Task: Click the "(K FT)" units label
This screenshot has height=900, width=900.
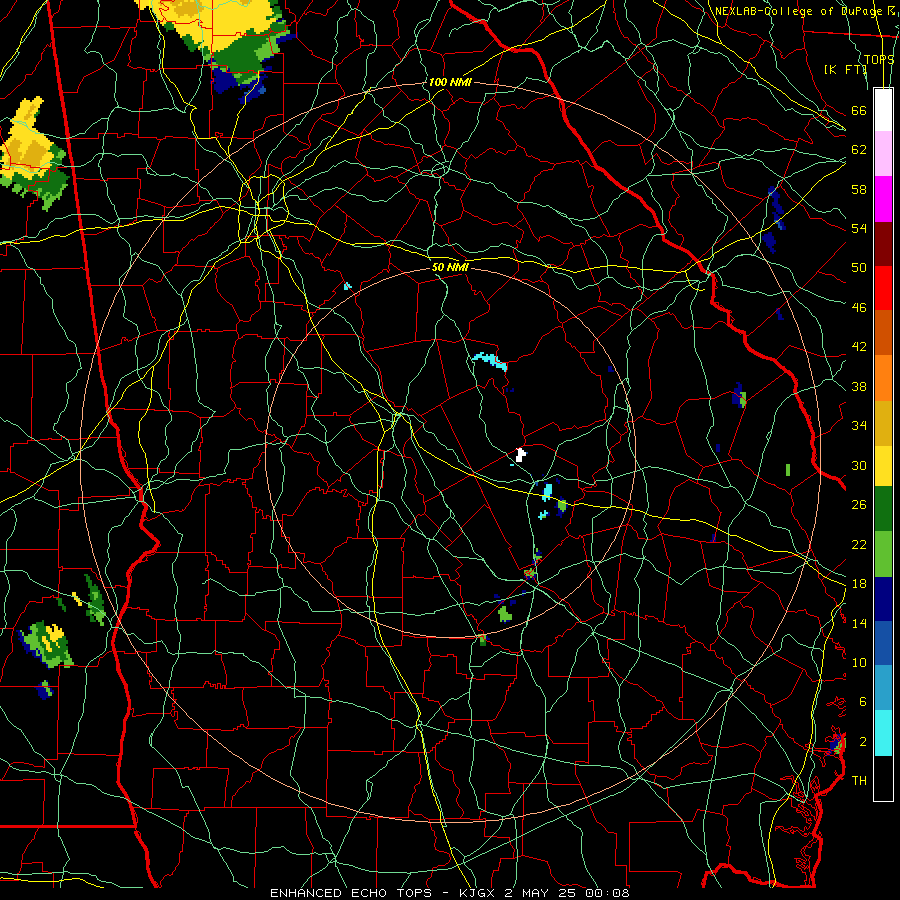Action: pyautogui.click(x=845, y=69)
